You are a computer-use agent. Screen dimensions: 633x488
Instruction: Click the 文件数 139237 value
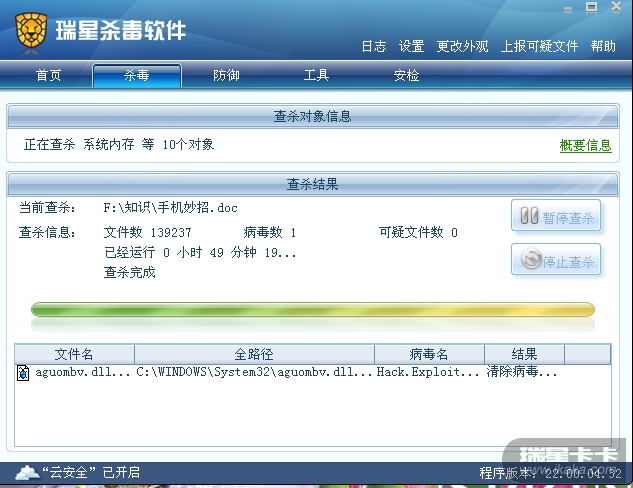pyautogui.click(x=147, y=232)
